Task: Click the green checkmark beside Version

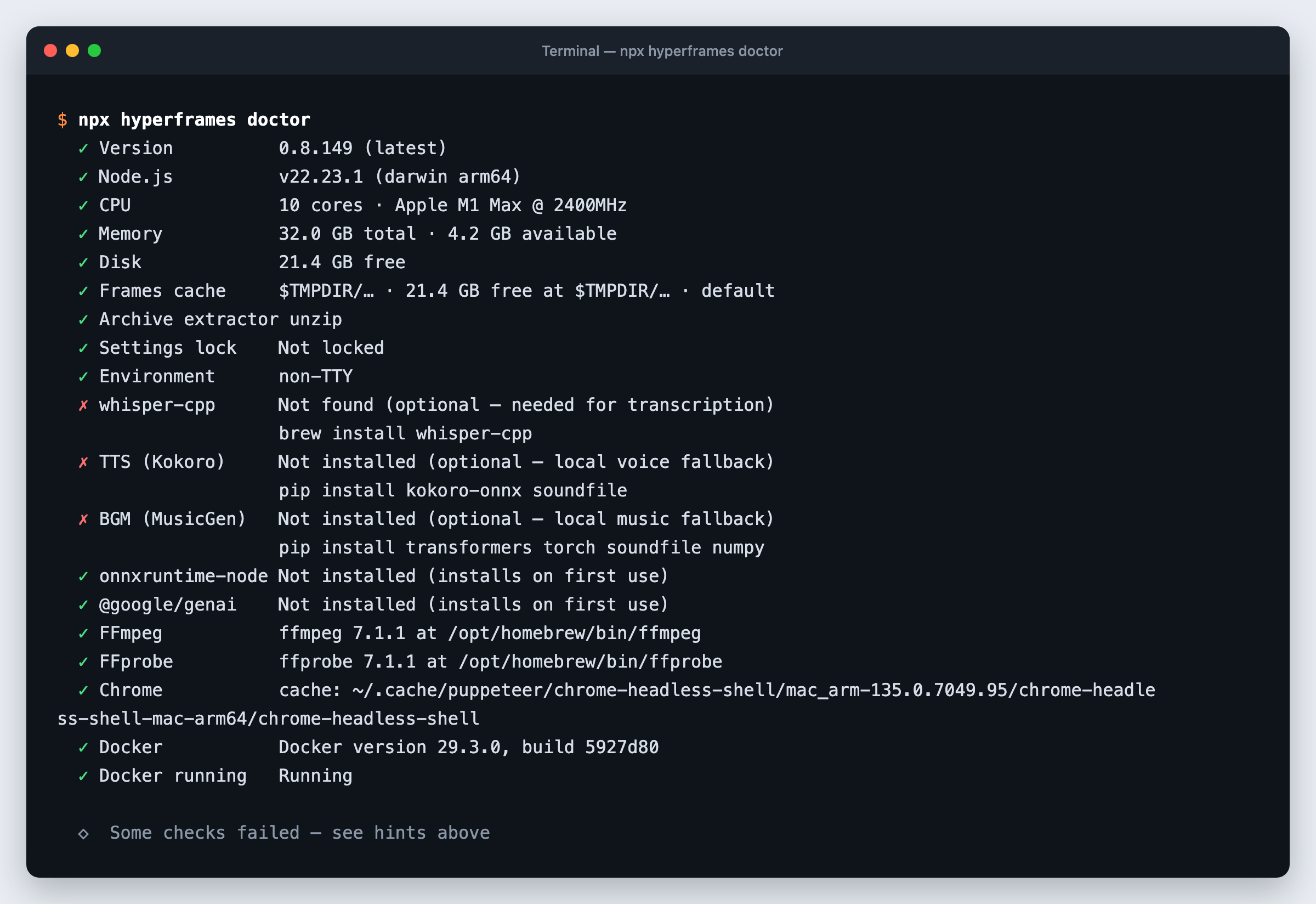Action: pyautogui.click(x=83, y=149)
